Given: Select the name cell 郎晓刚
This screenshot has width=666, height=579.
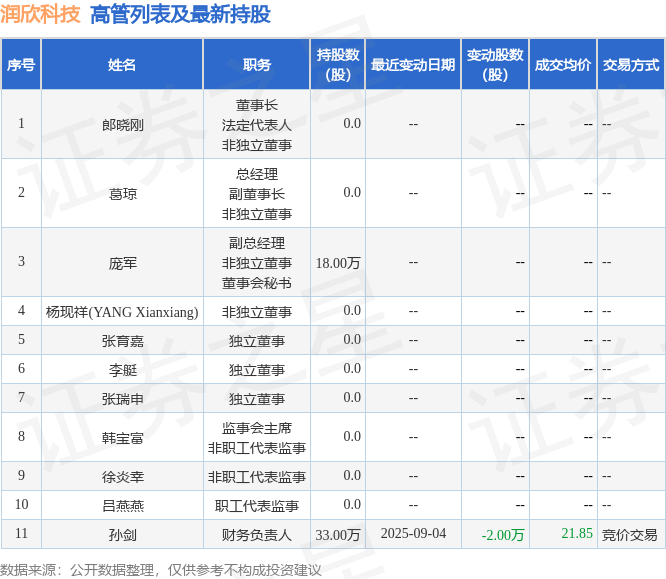Looking at the screenshot, I should [x=122, y=124].
